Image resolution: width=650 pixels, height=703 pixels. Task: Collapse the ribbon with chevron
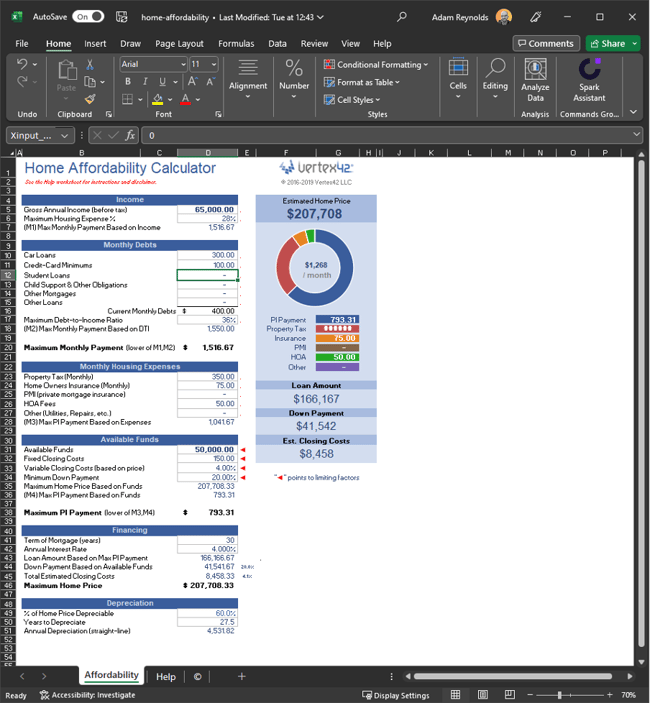[x=633, y=112]
